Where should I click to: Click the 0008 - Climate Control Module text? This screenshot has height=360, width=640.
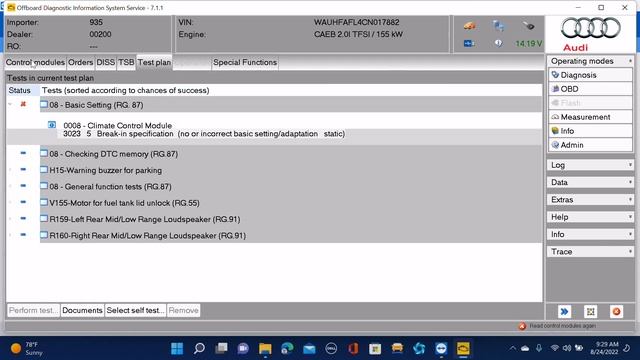pyautogui.click(x=118, y=125)
